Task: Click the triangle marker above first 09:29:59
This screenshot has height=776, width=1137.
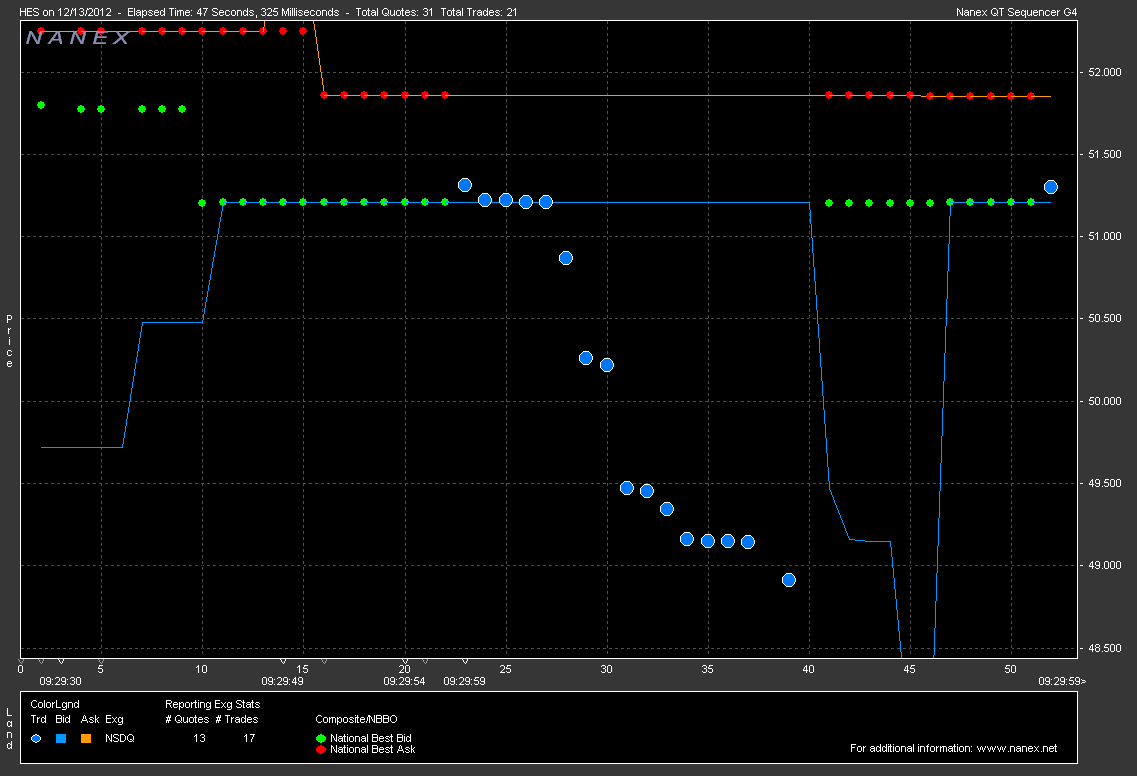Action: 465,661
